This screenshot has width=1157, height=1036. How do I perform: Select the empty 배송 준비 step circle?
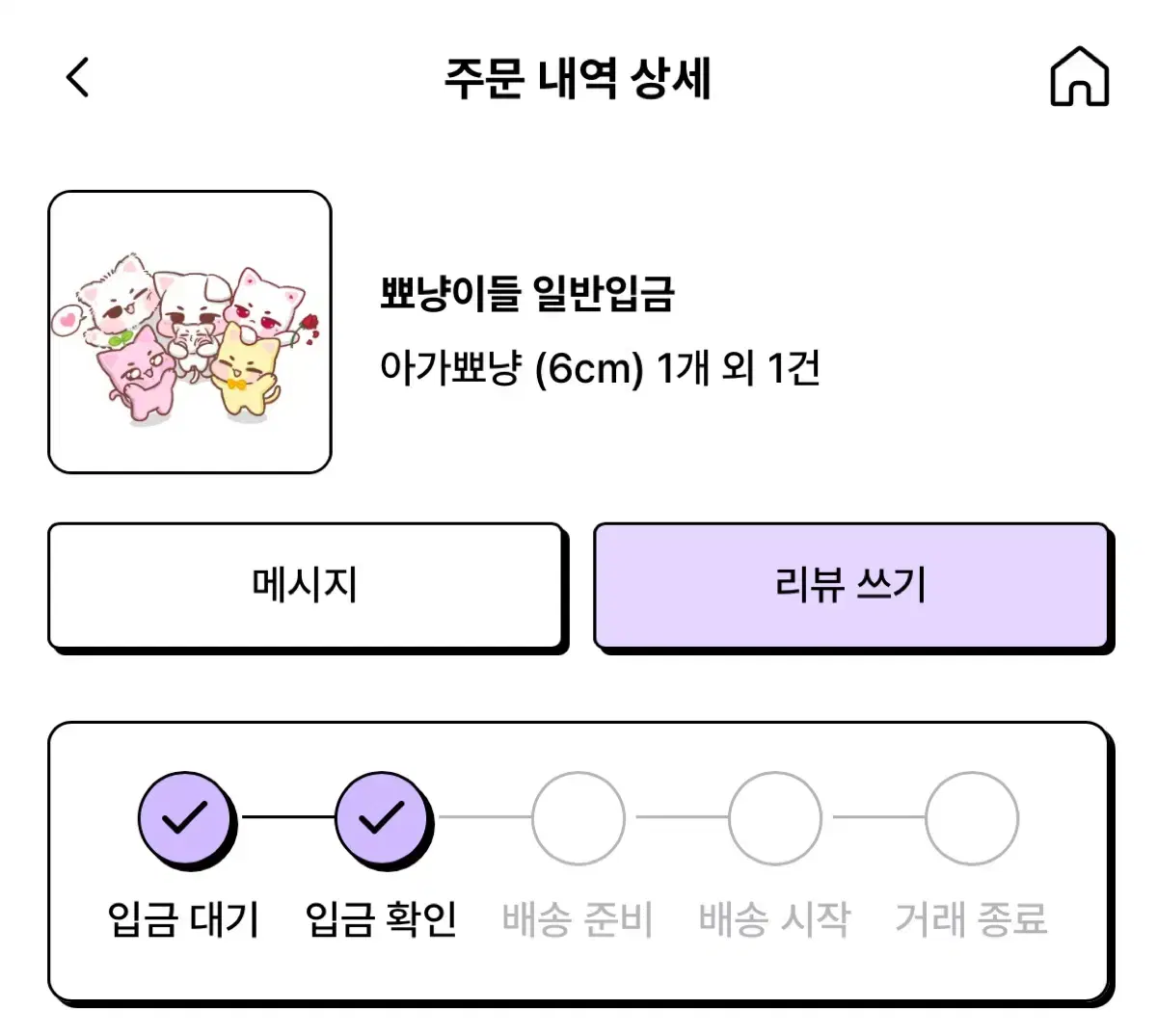578,818
